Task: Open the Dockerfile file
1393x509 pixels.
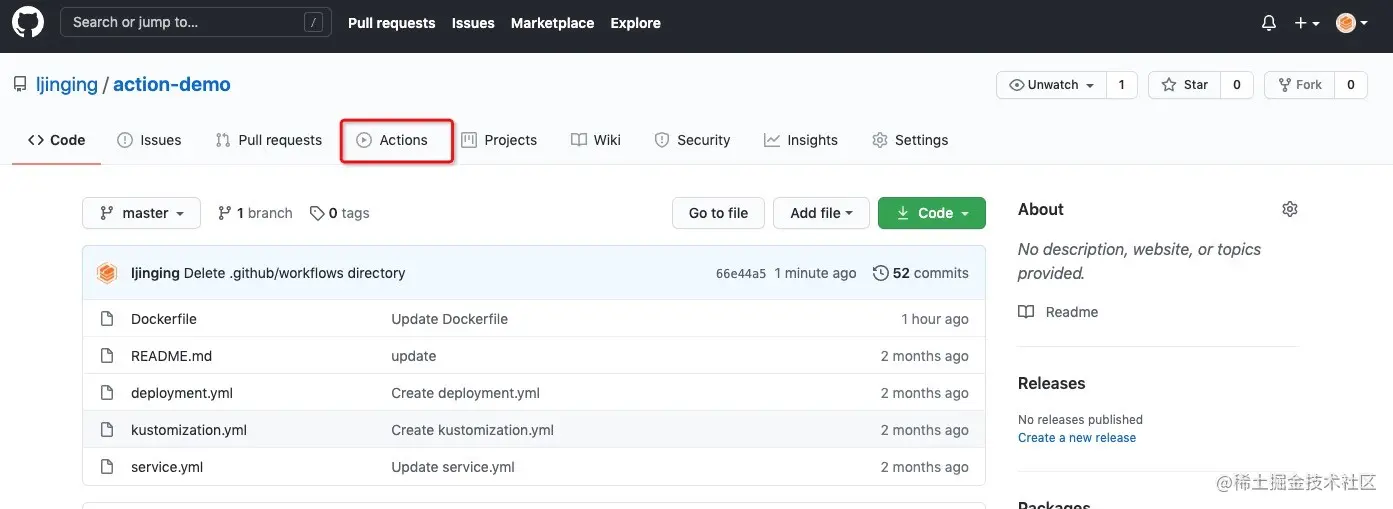Action: coord(164,319)
